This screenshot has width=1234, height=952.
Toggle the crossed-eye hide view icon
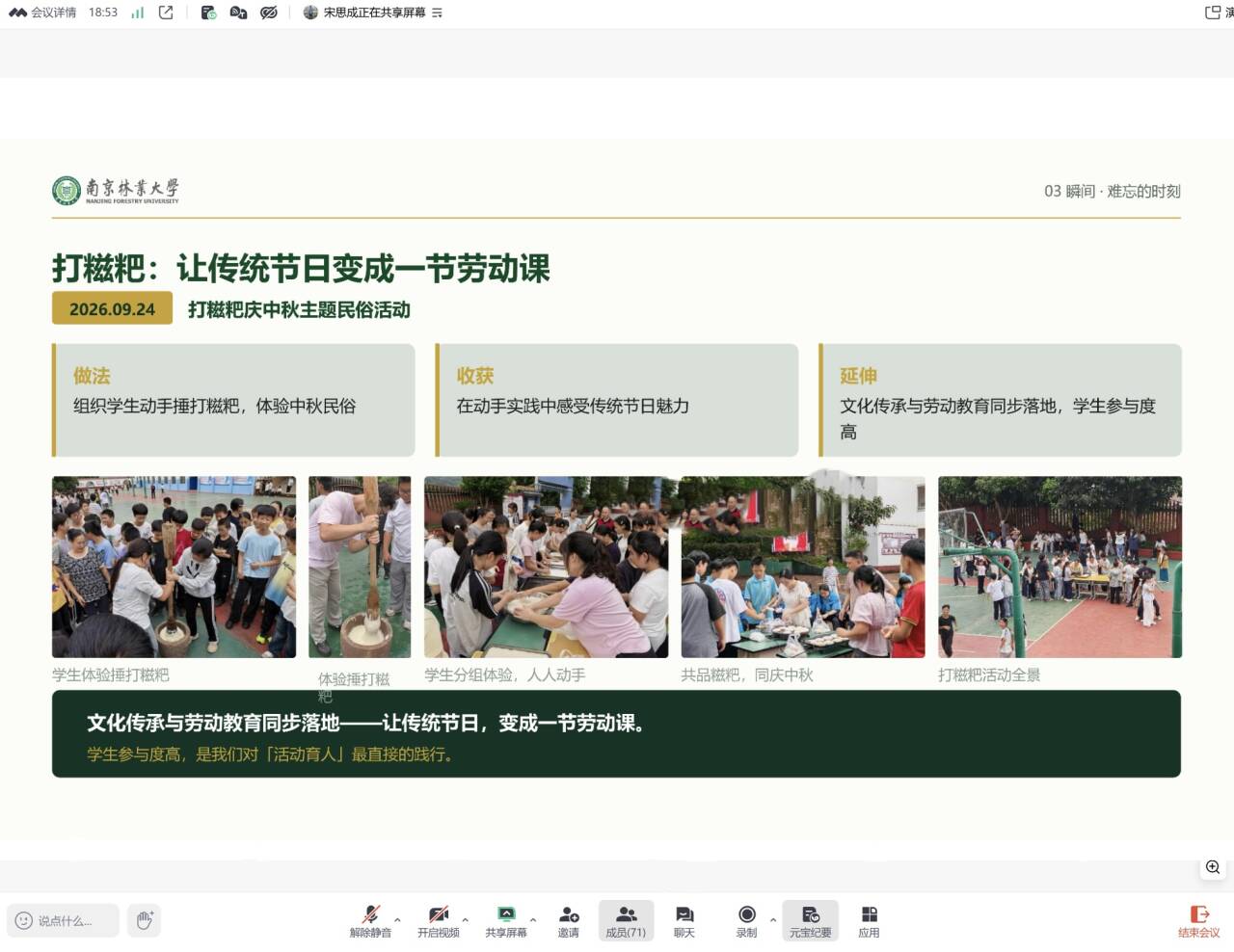click(269, 13)
